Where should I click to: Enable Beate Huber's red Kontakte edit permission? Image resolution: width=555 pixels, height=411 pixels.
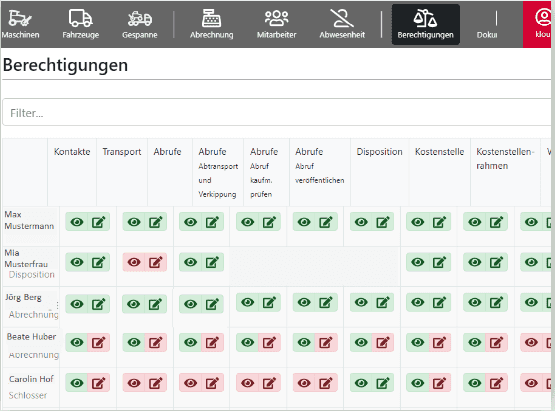click(98, 342)
